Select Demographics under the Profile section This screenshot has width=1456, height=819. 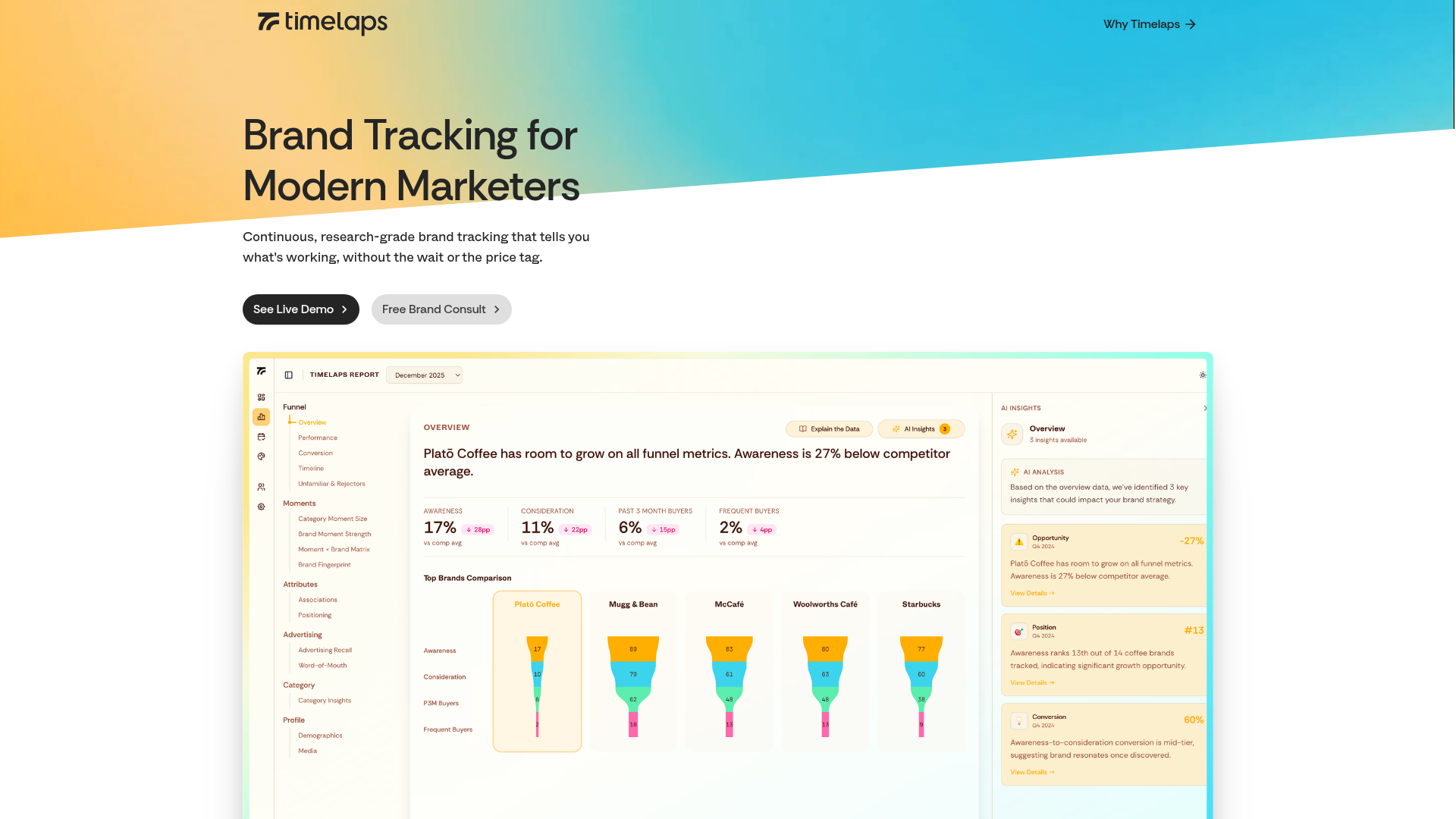(x=320, y=735)
